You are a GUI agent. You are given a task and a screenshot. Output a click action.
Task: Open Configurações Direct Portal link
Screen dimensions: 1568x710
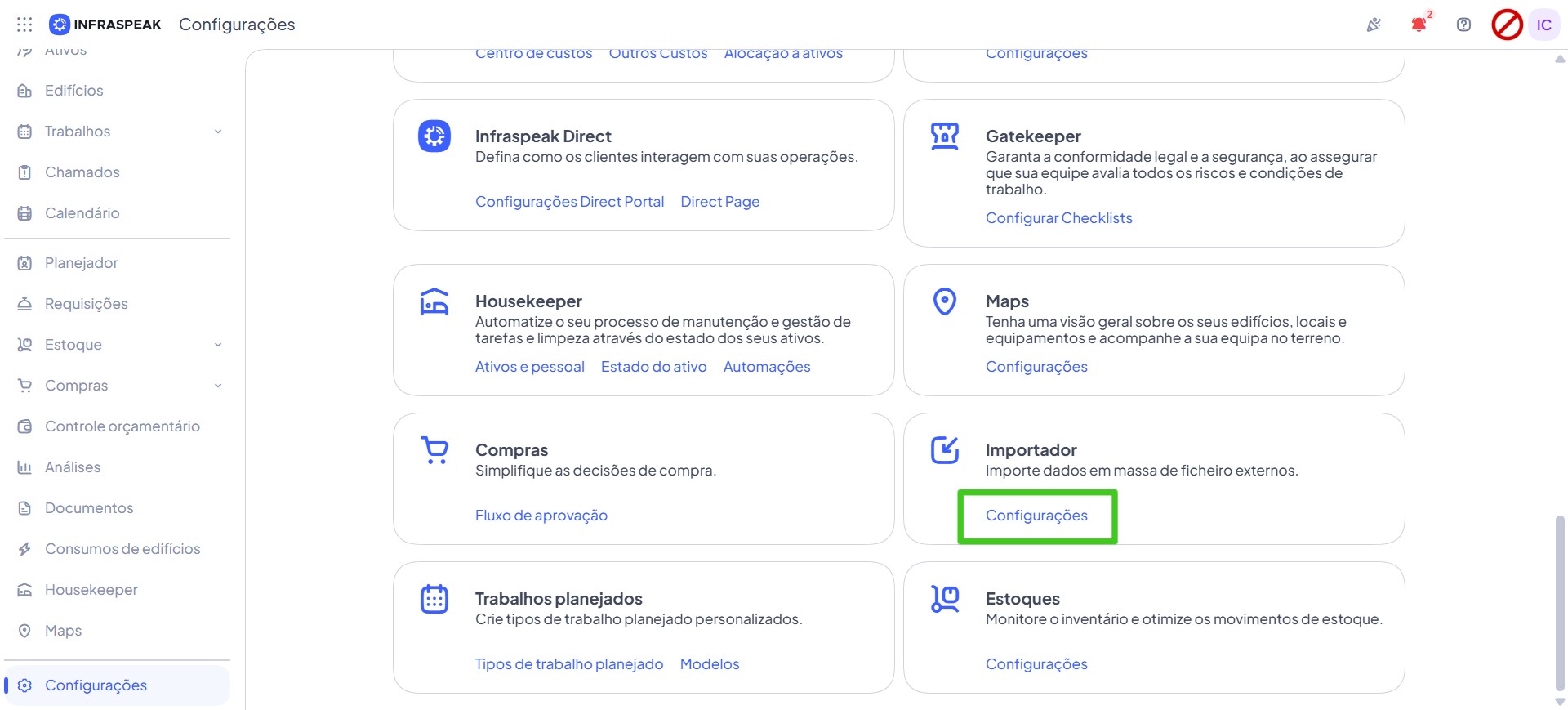coord(569,202)
